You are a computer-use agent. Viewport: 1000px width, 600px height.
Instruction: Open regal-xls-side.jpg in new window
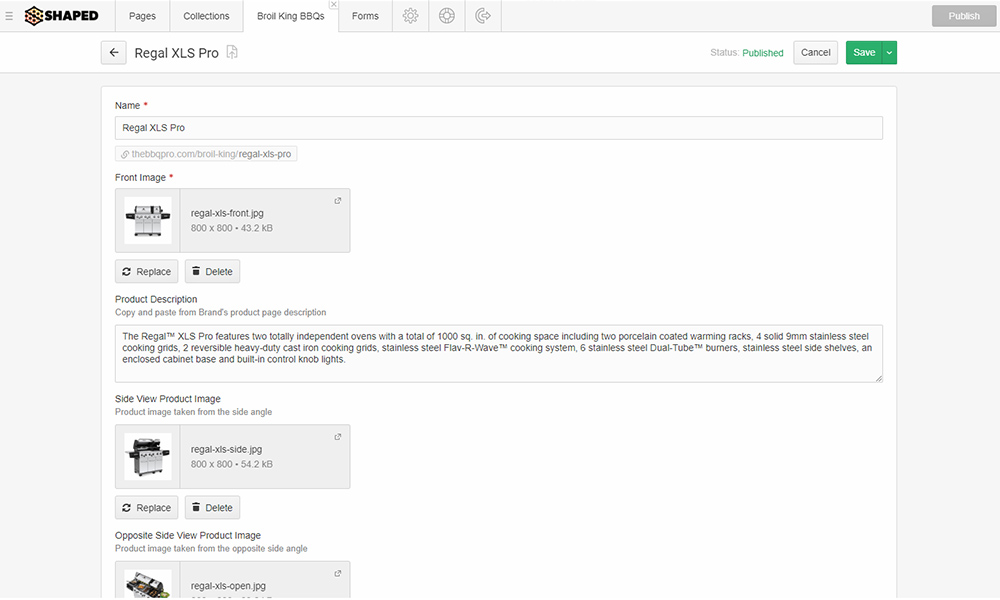pyautogui.click(x=338, y=437)
